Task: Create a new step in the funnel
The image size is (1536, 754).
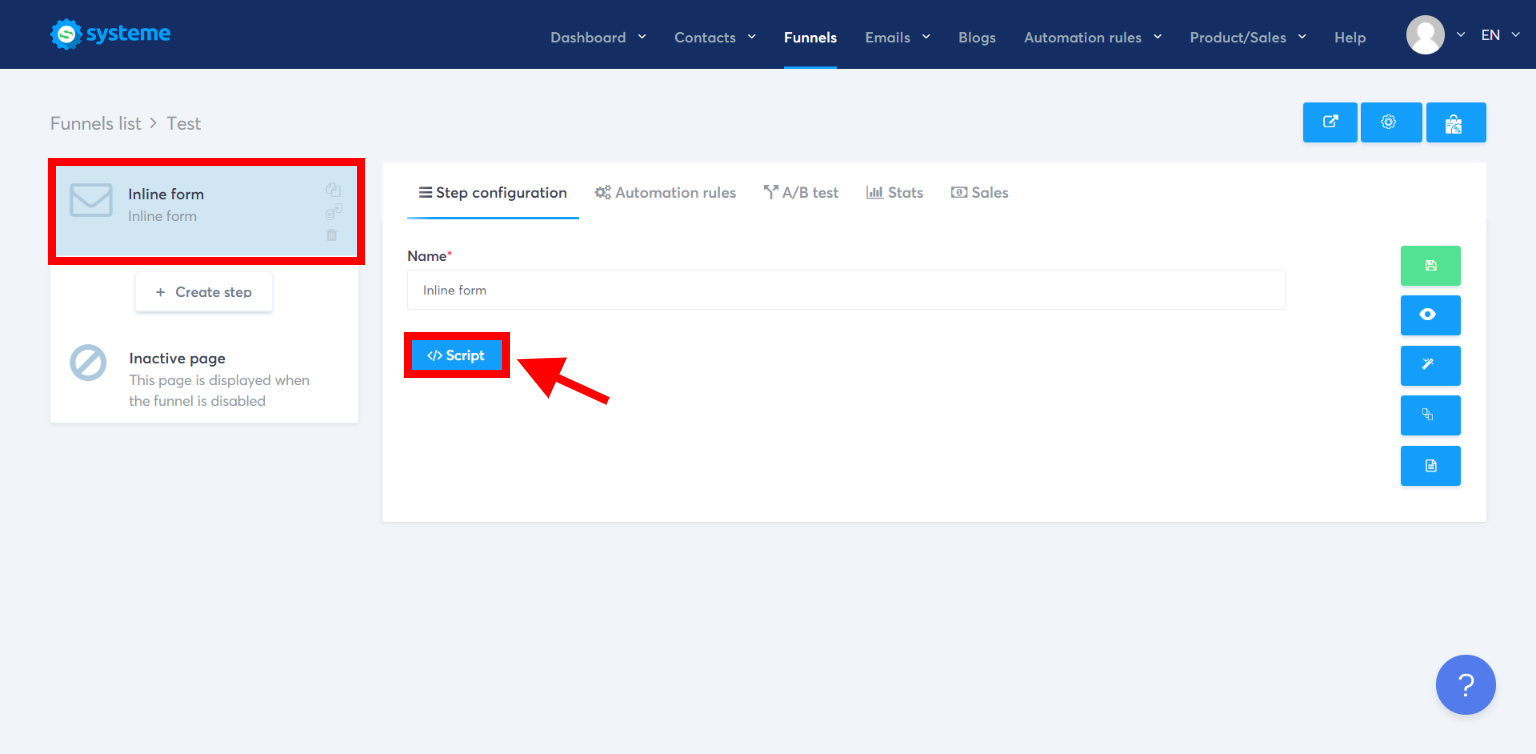Action: (x=204, y=291)
